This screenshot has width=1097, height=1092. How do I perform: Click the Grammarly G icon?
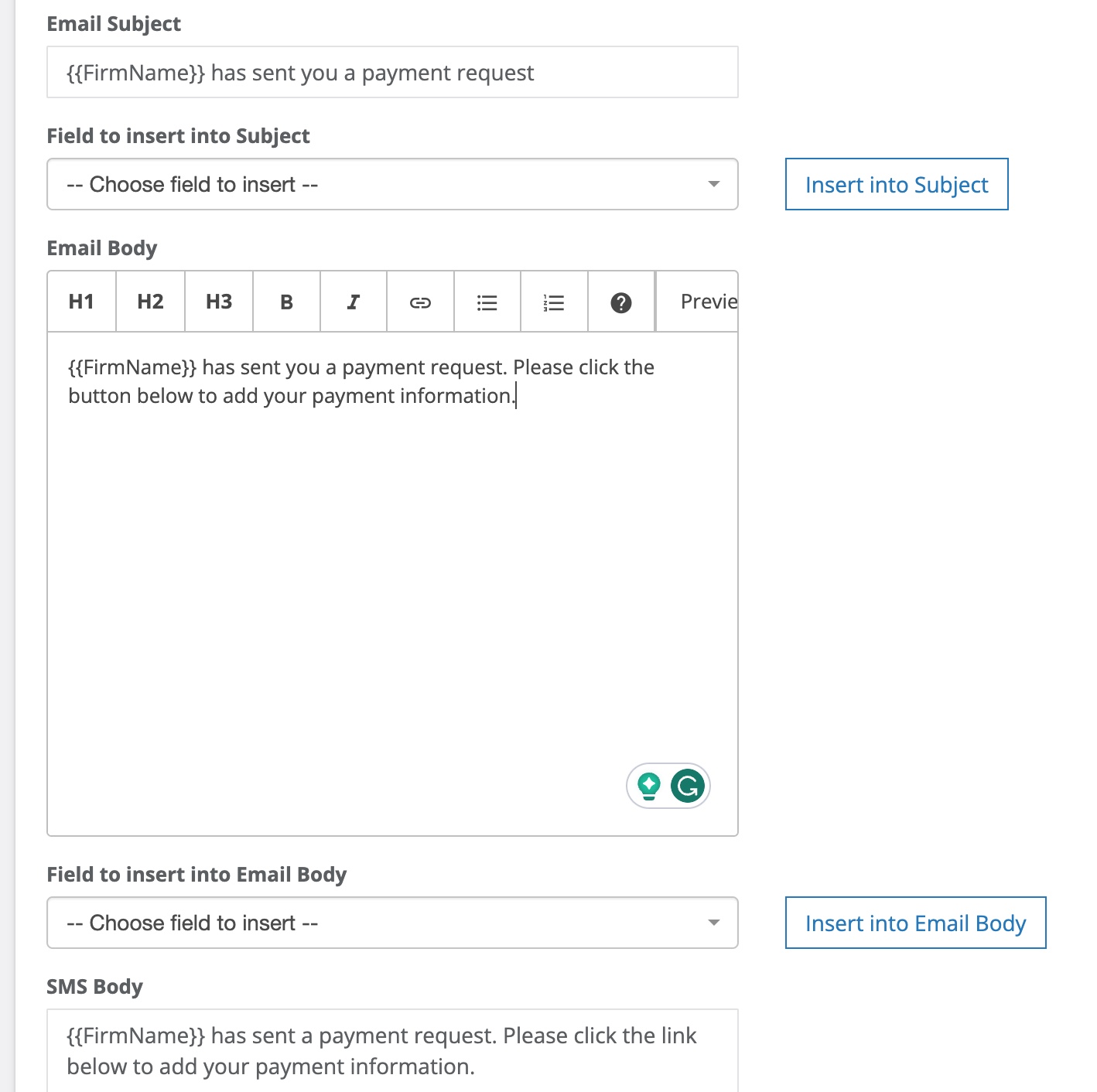click(688, 786)
